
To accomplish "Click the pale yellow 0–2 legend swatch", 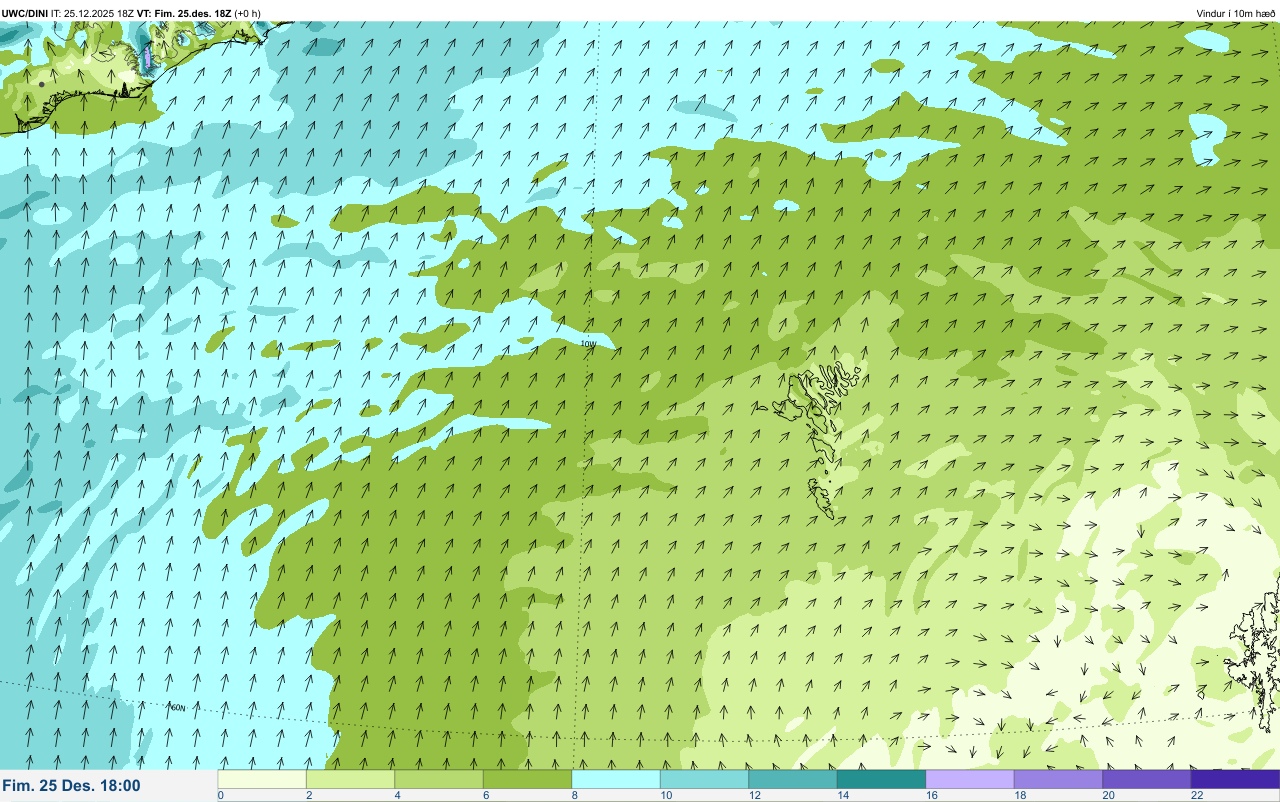I will 262,779.
